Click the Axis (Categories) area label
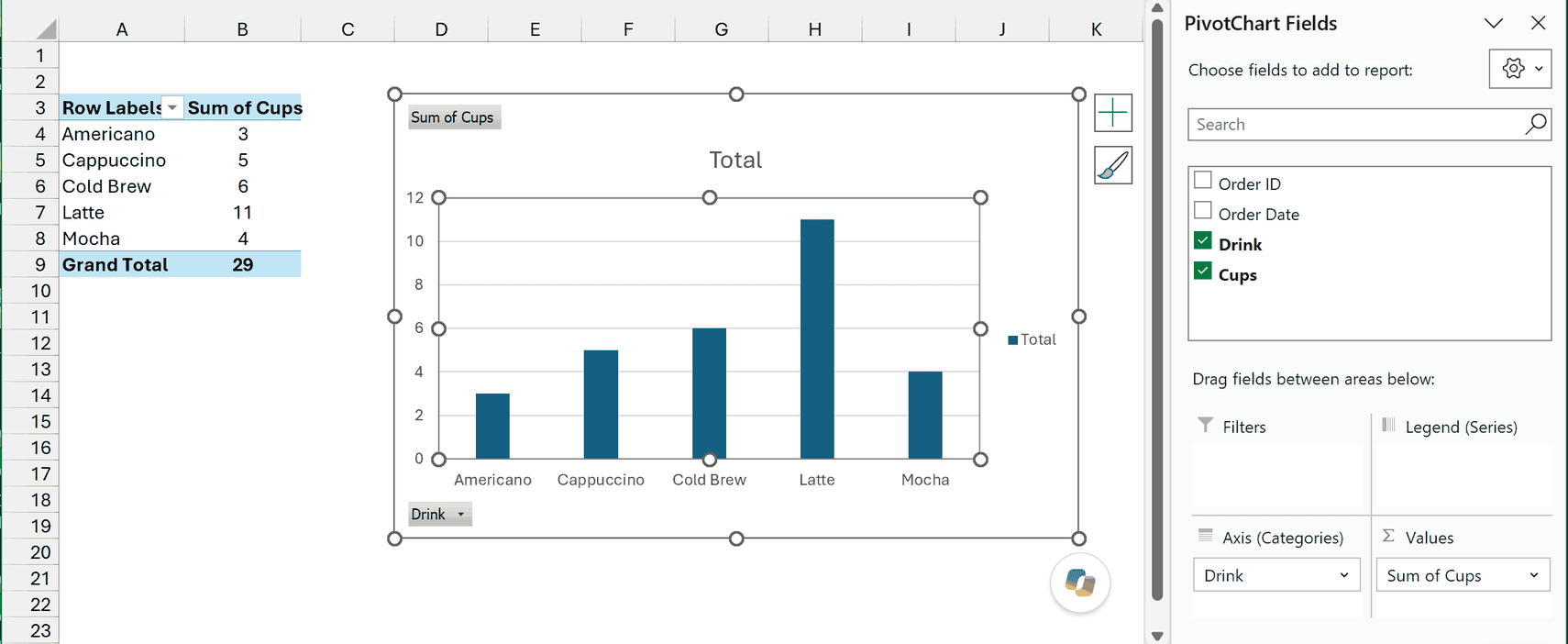1568x644 pixels. point(1282,538)
